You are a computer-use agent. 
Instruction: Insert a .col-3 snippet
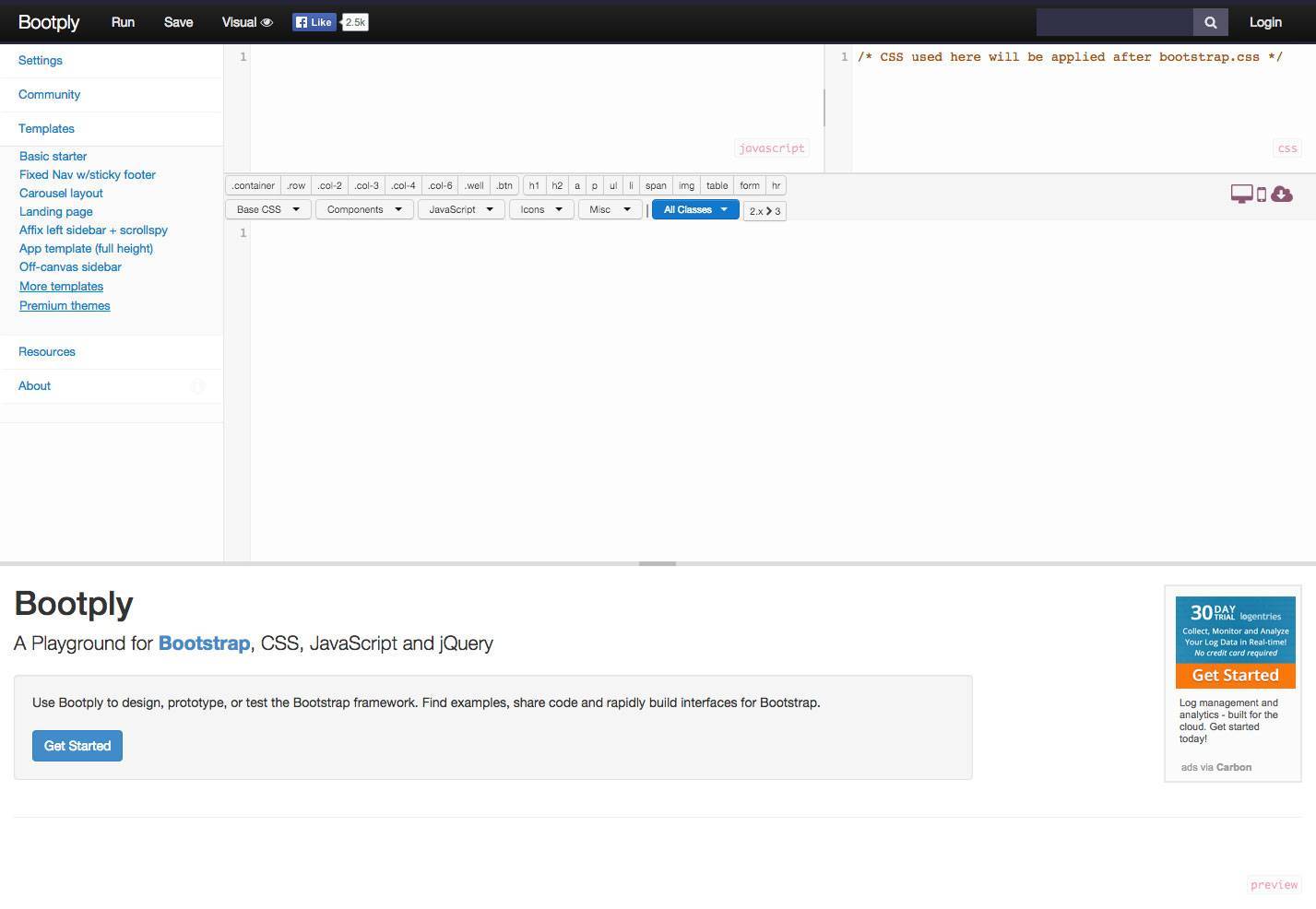367,186
